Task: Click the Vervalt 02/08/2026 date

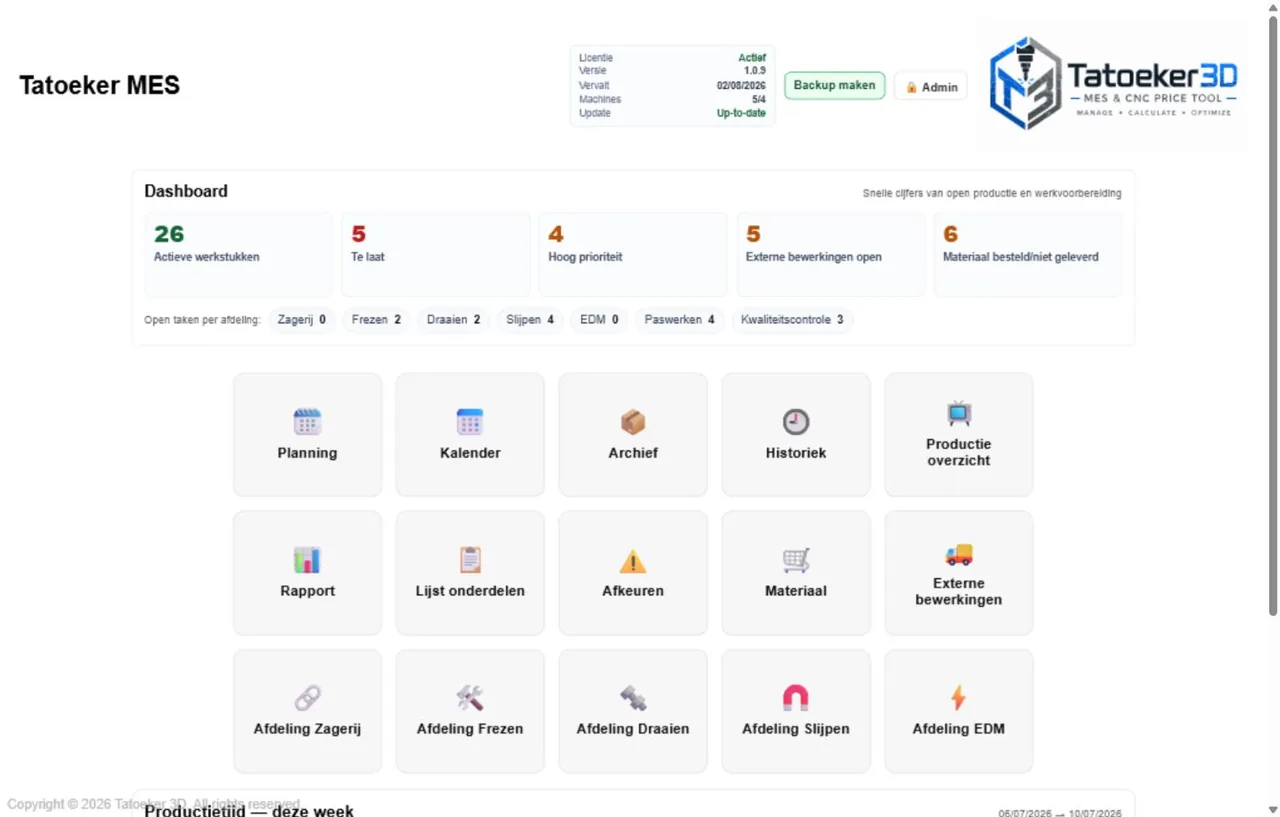Action: click(x=741, y=86)
